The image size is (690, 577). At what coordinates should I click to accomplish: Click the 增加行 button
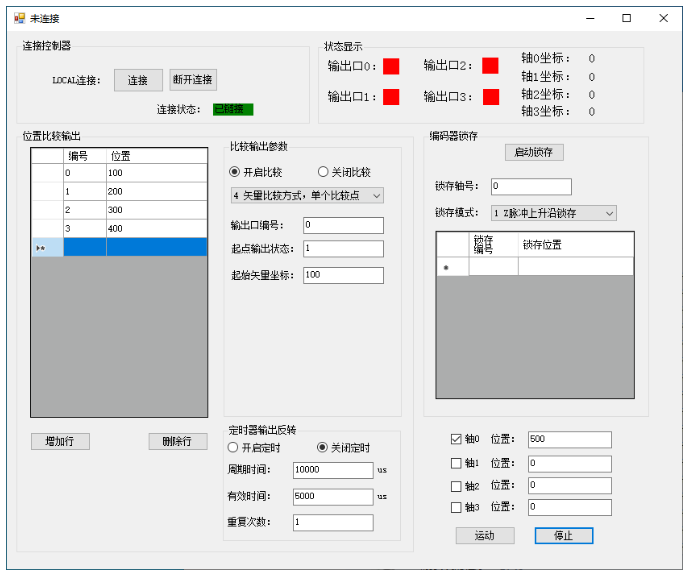pyautogui.click(x=60, y=441)
